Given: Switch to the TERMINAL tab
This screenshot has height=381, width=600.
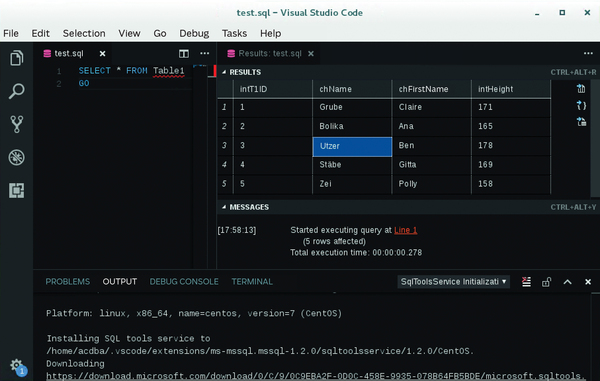Looking at the screenshot, I should [x=252, y=282].
